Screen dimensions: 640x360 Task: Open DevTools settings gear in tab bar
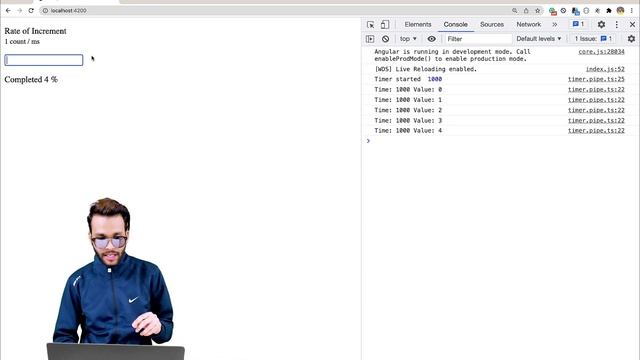(x=601, y=24)
